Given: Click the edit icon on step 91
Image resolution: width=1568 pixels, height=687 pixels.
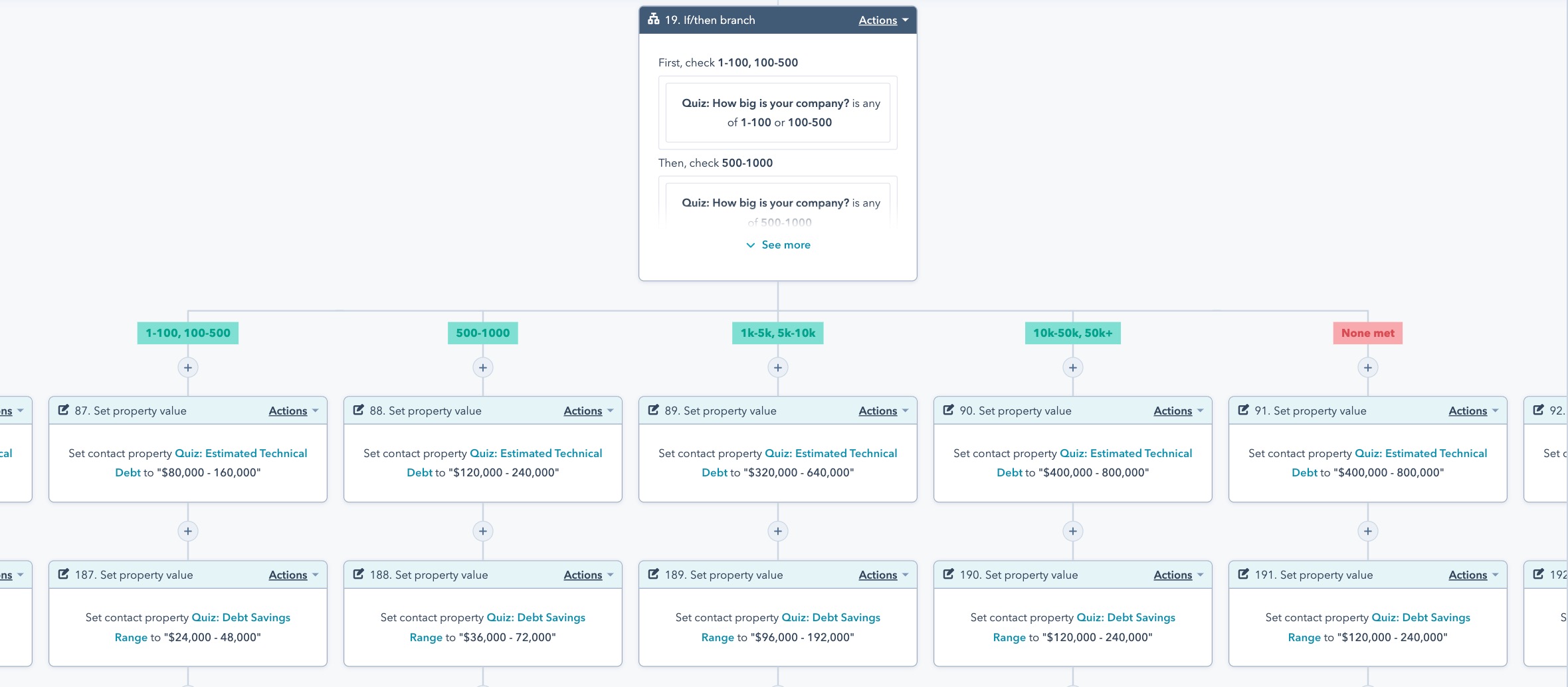Looking at the screenshot, I should point(1244,410).
